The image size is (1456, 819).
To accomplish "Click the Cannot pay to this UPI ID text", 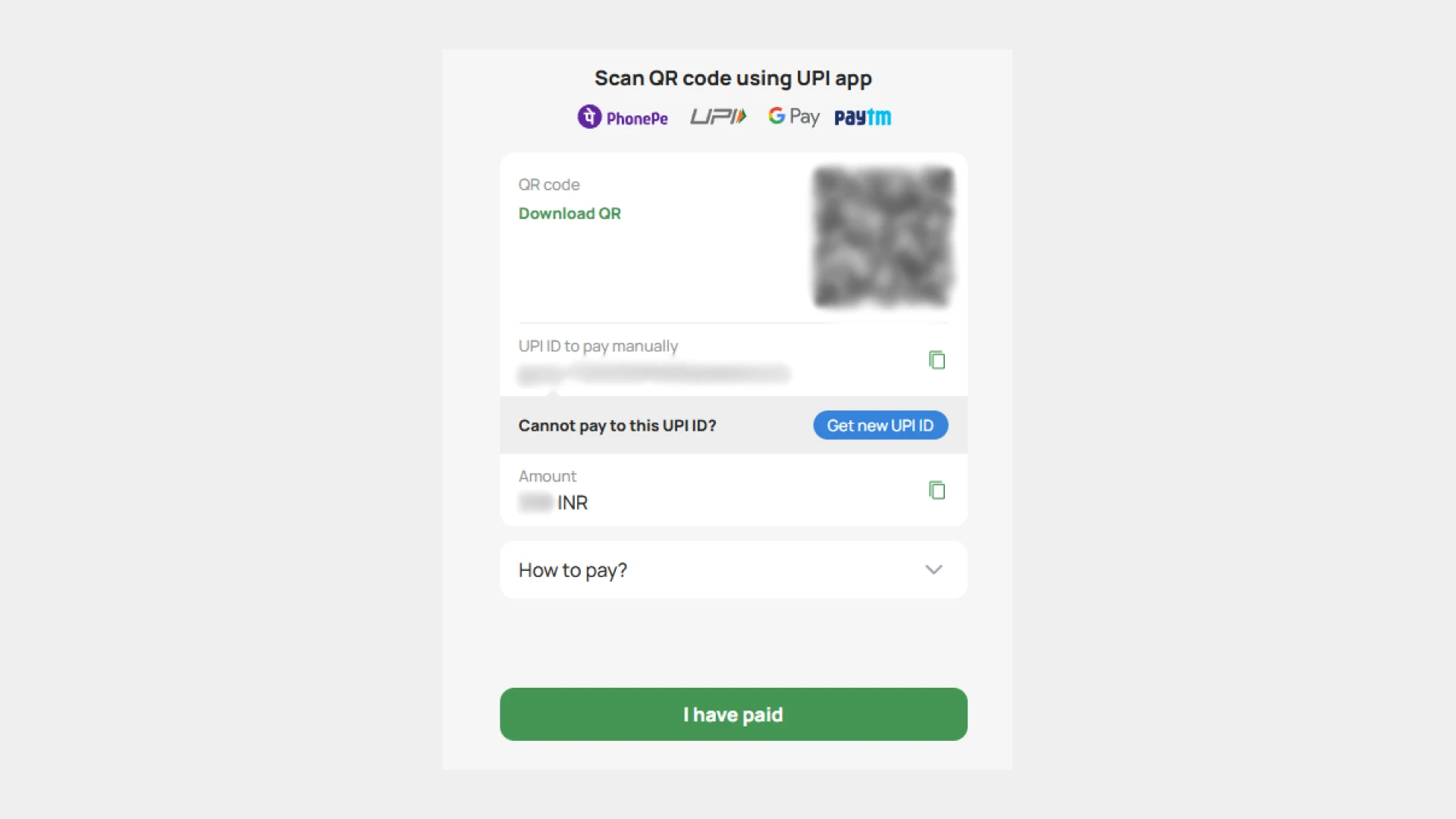I will pyautogui.click(x=617, y=425).
